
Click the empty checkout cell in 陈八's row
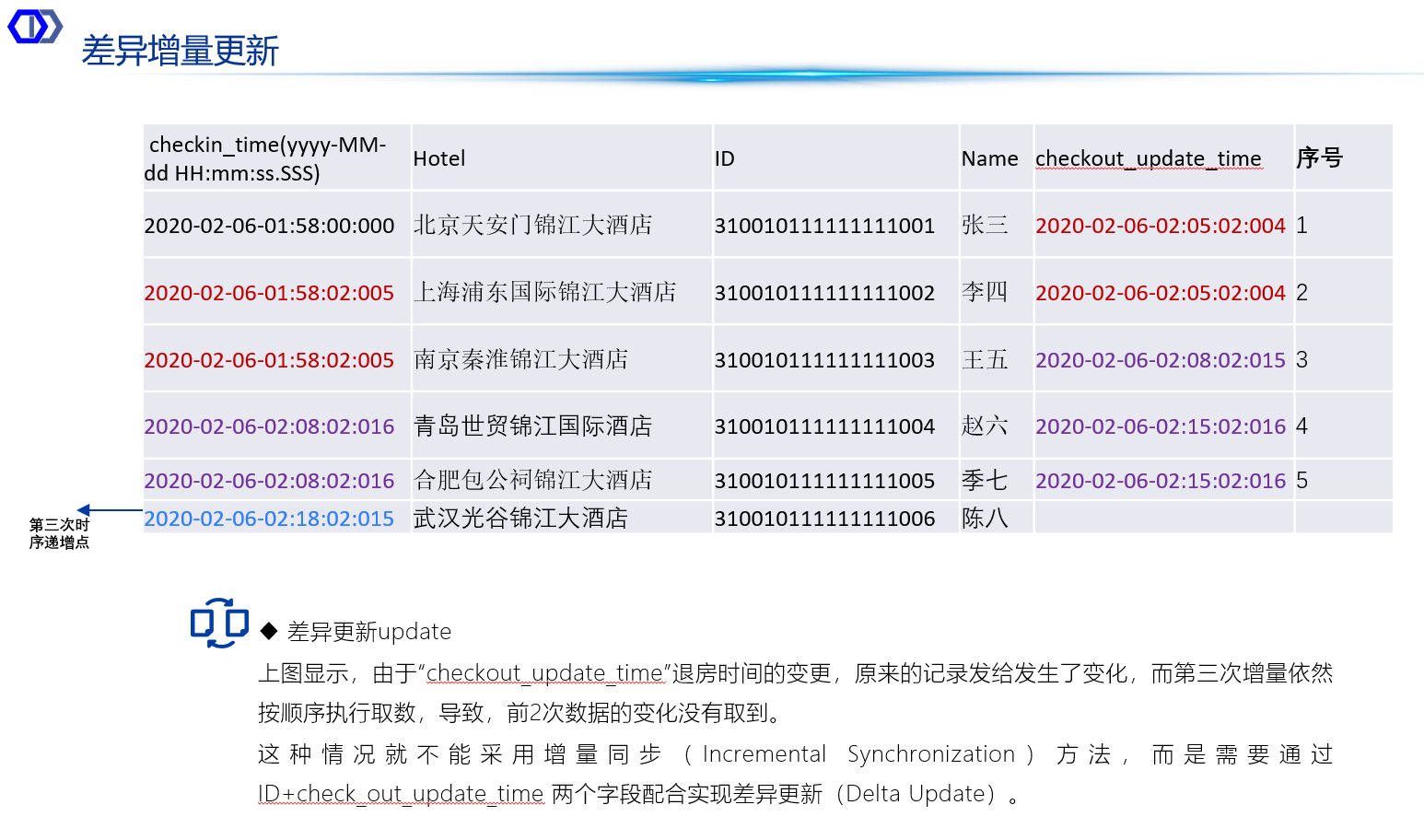(1163, 519)
